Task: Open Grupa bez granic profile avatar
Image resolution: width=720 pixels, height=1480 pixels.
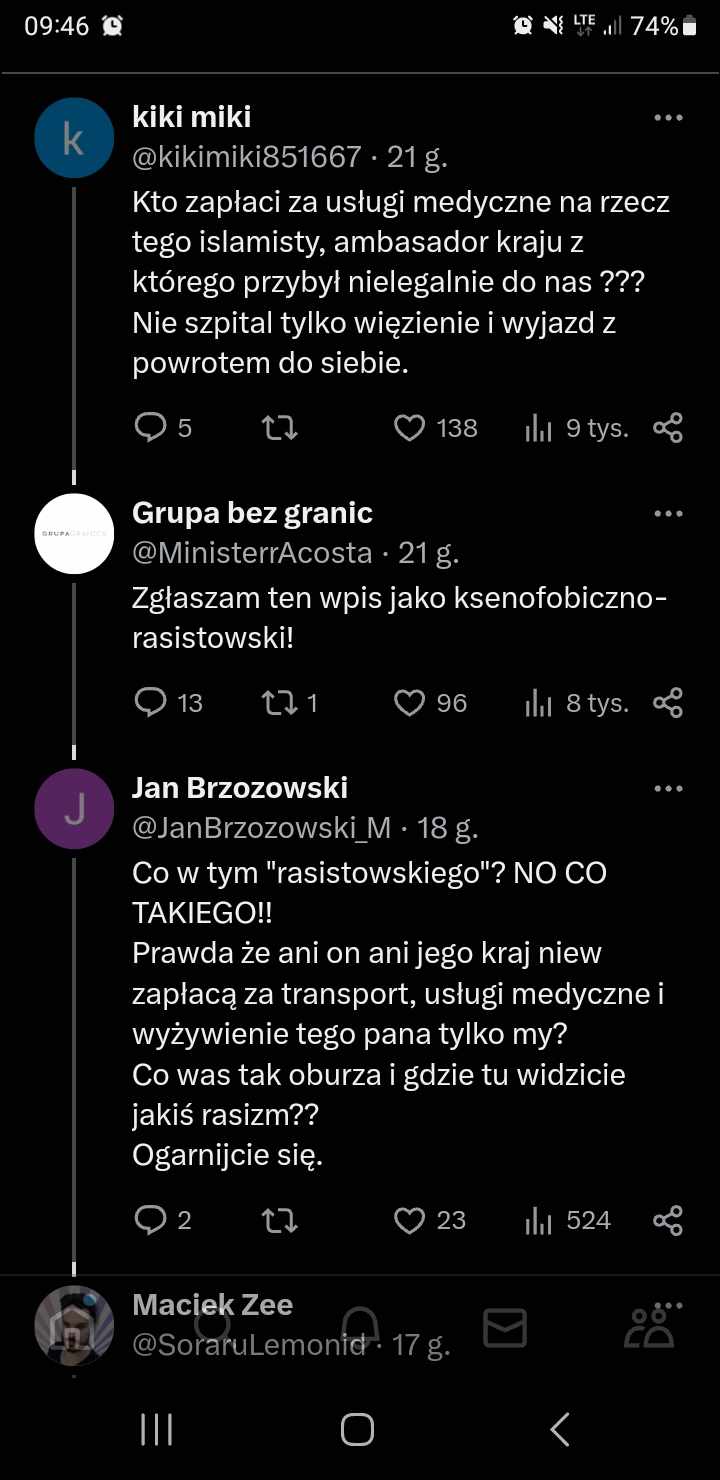Action: (74, 533)
